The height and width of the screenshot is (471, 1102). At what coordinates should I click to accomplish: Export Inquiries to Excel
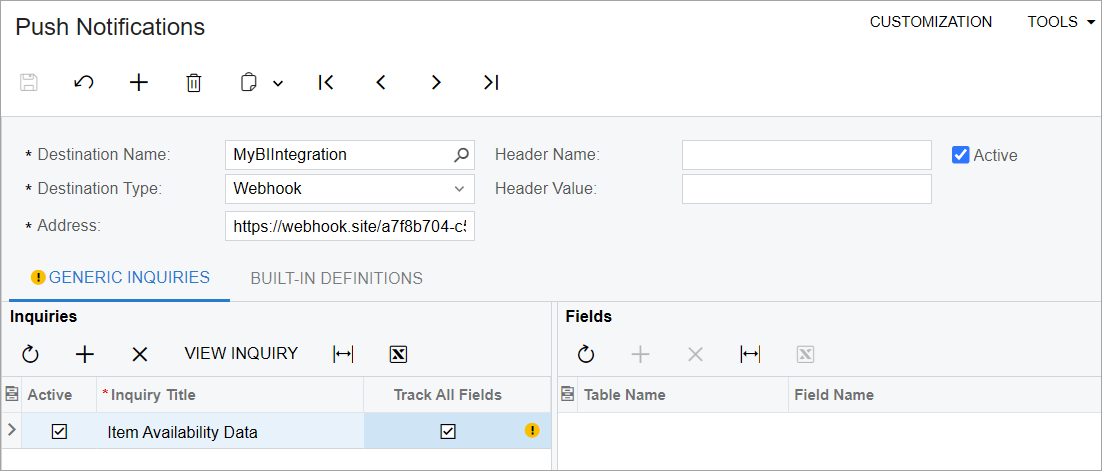coord(398,354)
